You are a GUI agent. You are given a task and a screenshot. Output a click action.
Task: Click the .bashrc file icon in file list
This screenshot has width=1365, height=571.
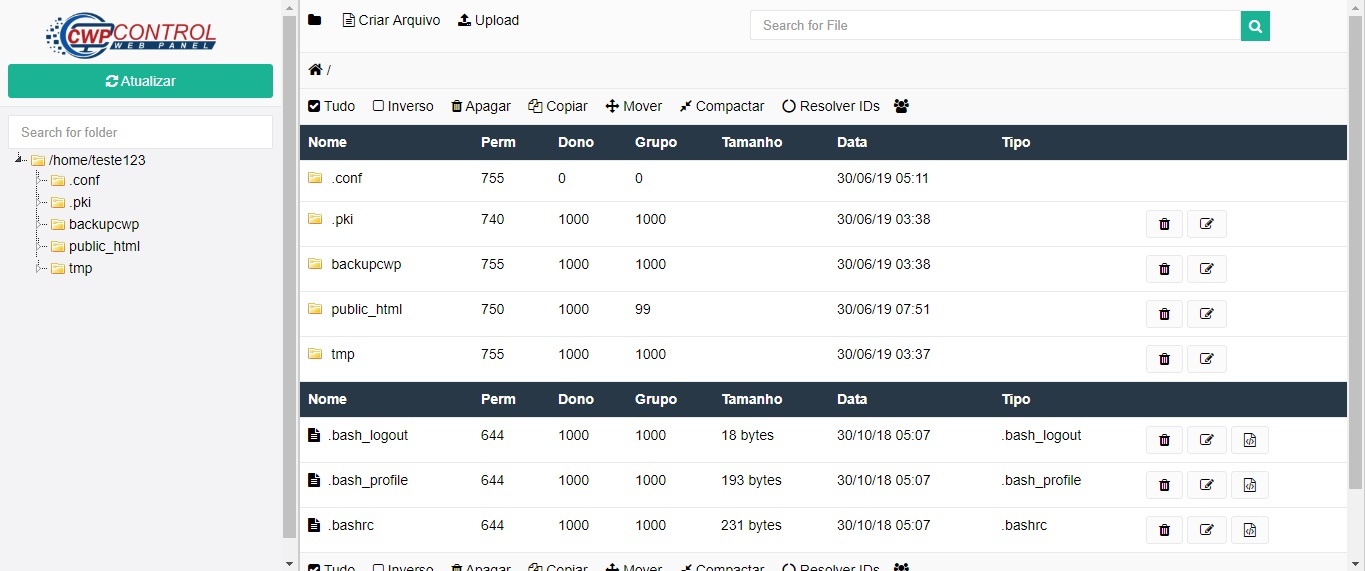click(x=314, y=525)
